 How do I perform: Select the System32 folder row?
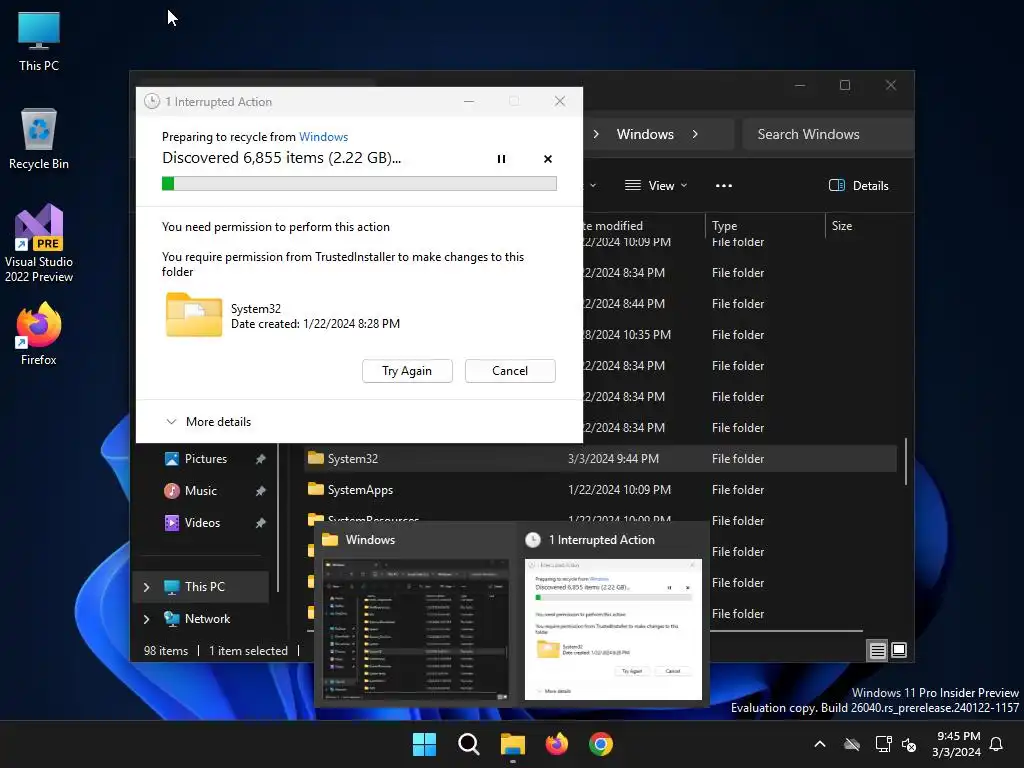tap(601, 458)
